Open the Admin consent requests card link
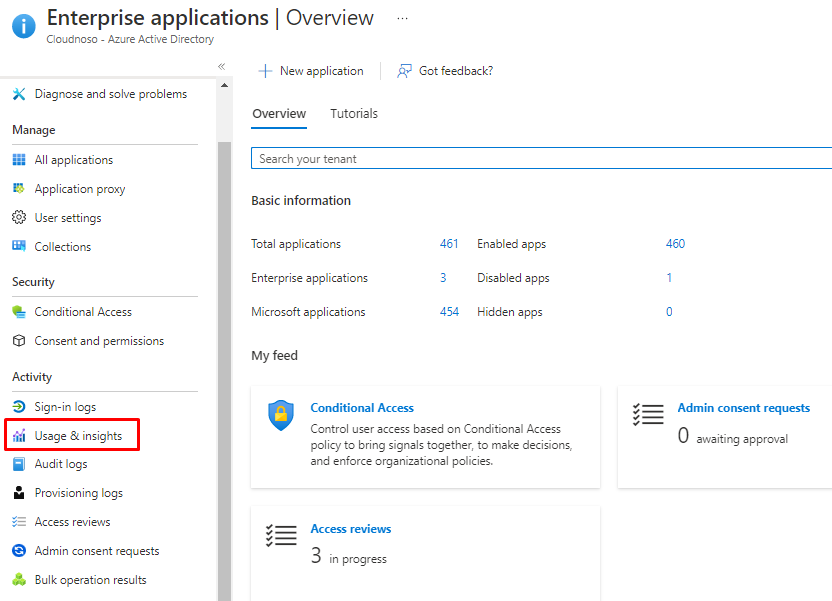 click(743, 408)
